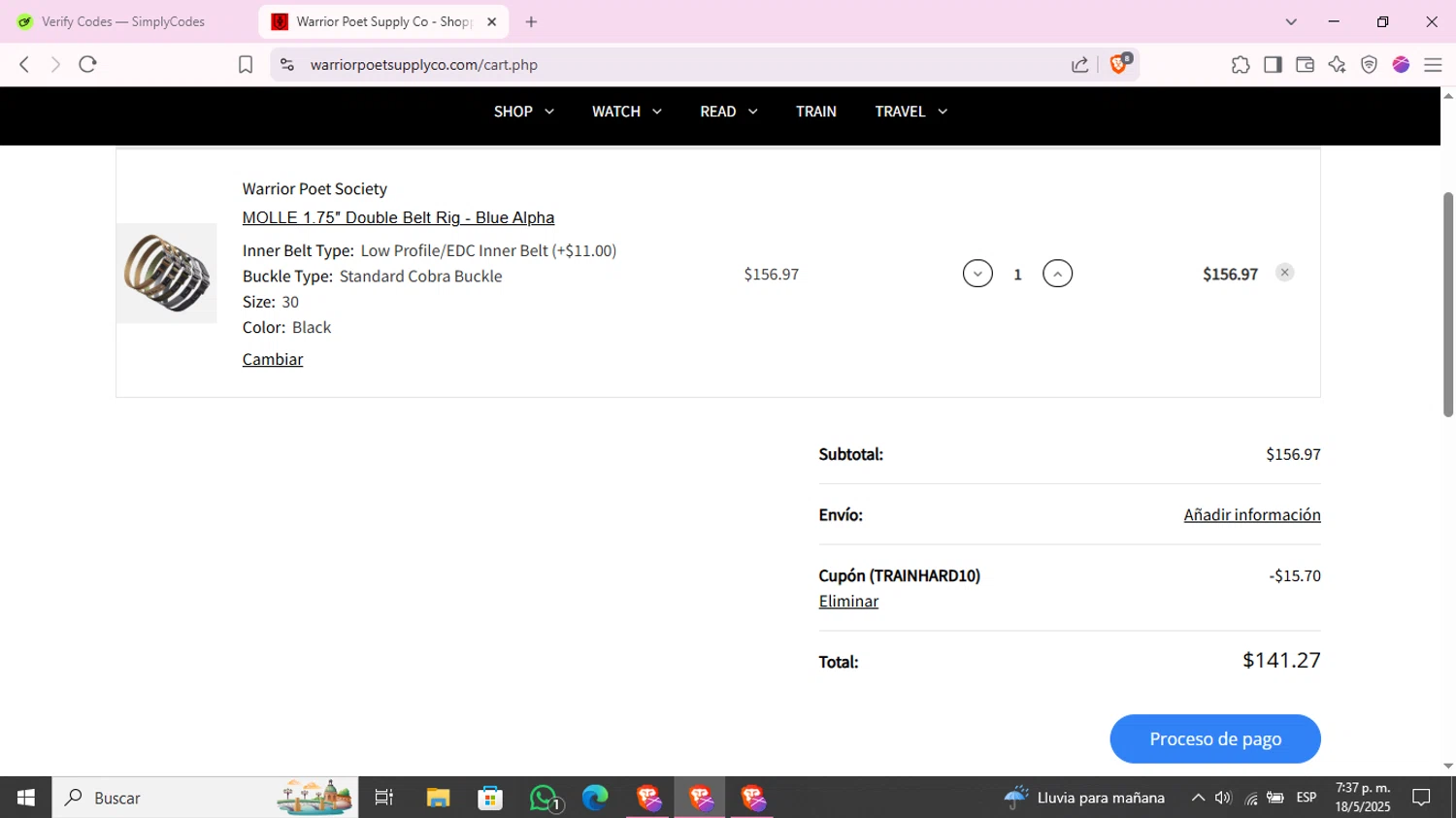Click Cambiar to change item options
1456x818 pixels.
[x=273, y=359]
